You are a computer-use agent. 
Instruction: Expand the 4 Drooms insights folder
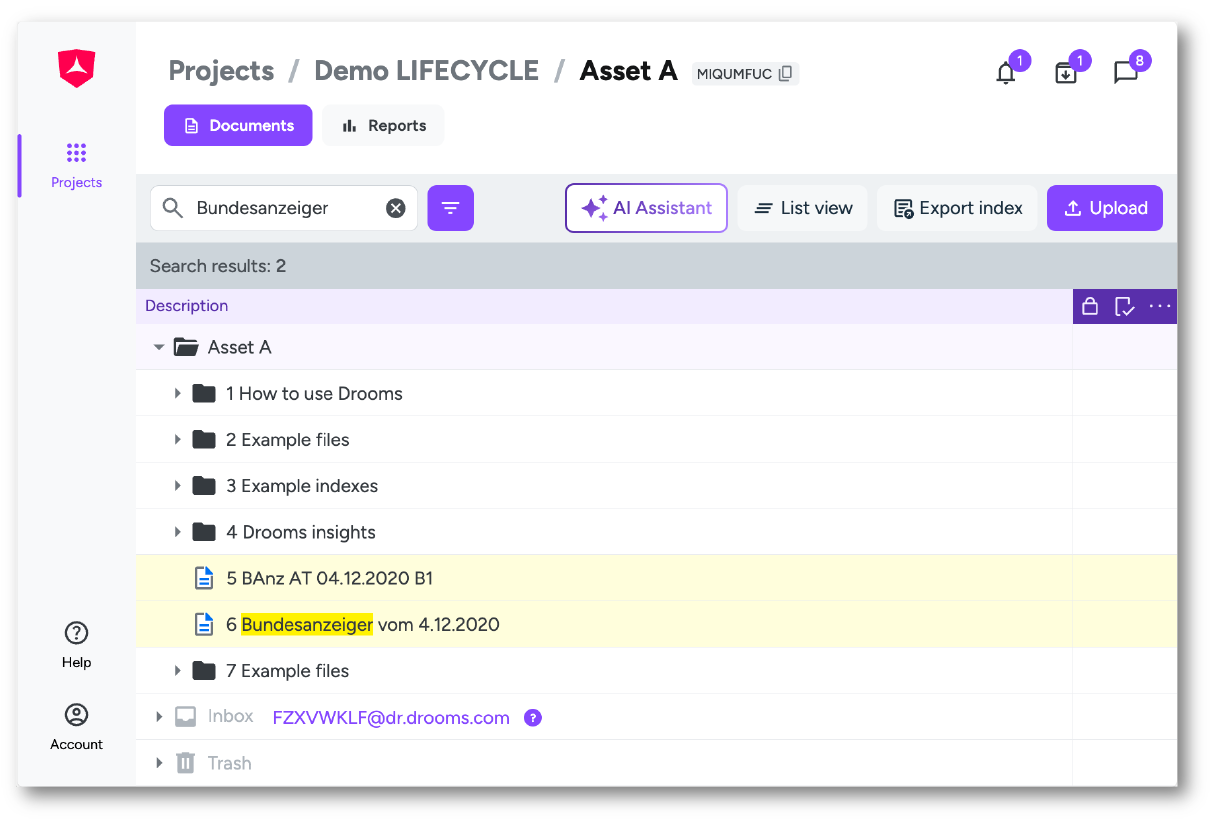(178, 532)
